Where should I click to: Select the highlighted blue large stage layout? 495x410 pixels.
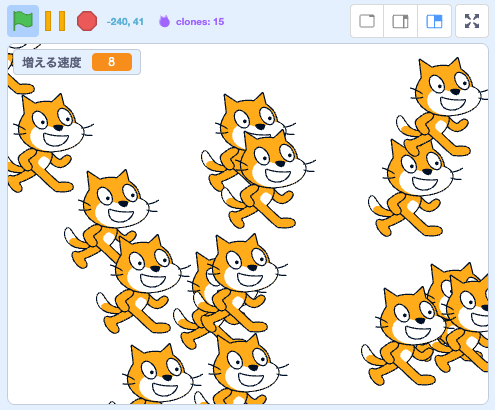coord(434,21)
